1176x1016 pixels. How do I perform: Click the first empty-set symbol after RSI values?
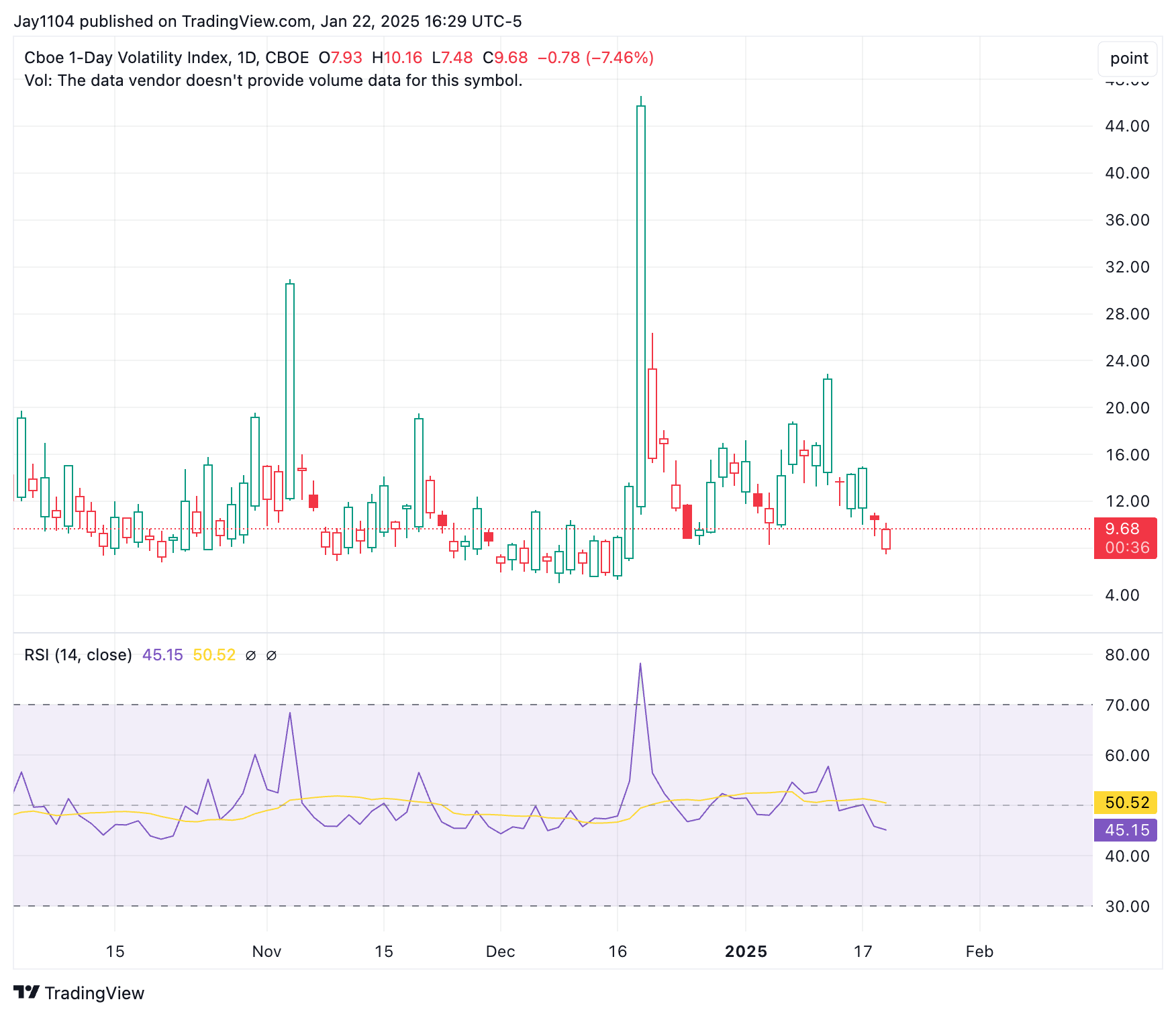click(250, 656)
